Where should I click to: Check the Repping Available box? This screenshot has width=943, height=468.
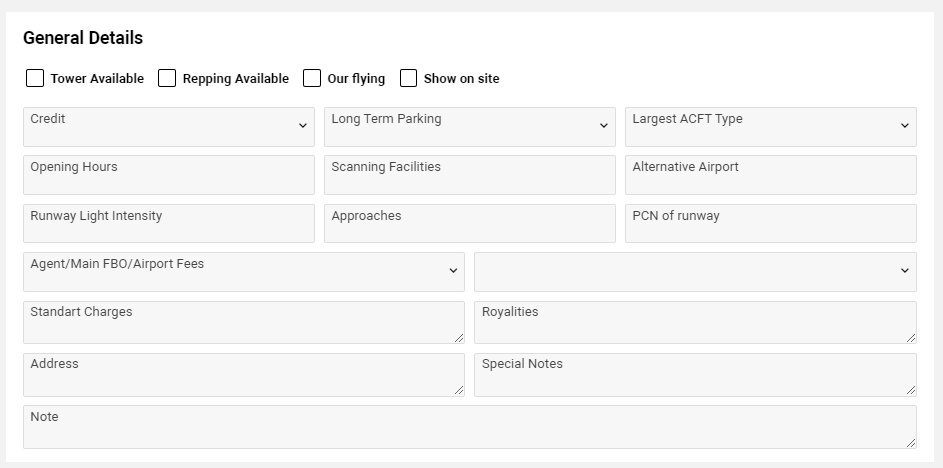pos(167,78)
